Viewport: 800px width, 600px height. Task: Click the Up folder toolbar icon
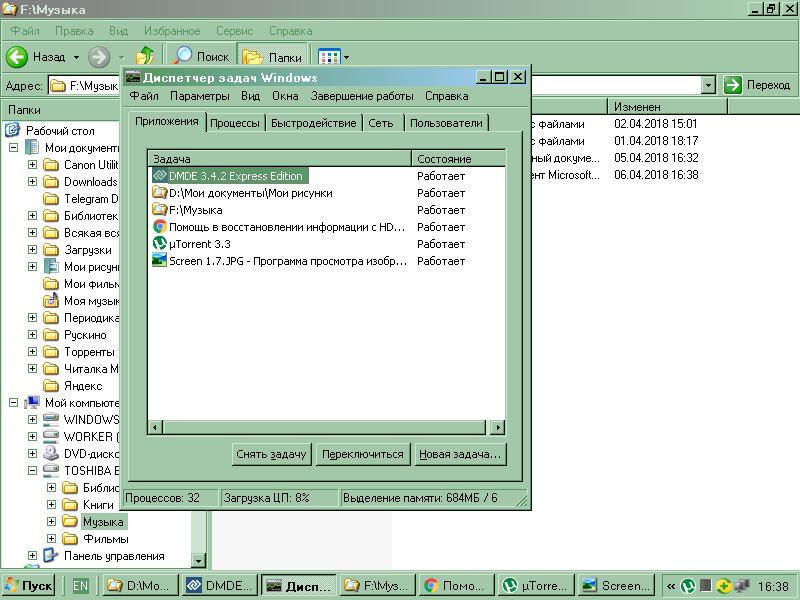point(146,57)
